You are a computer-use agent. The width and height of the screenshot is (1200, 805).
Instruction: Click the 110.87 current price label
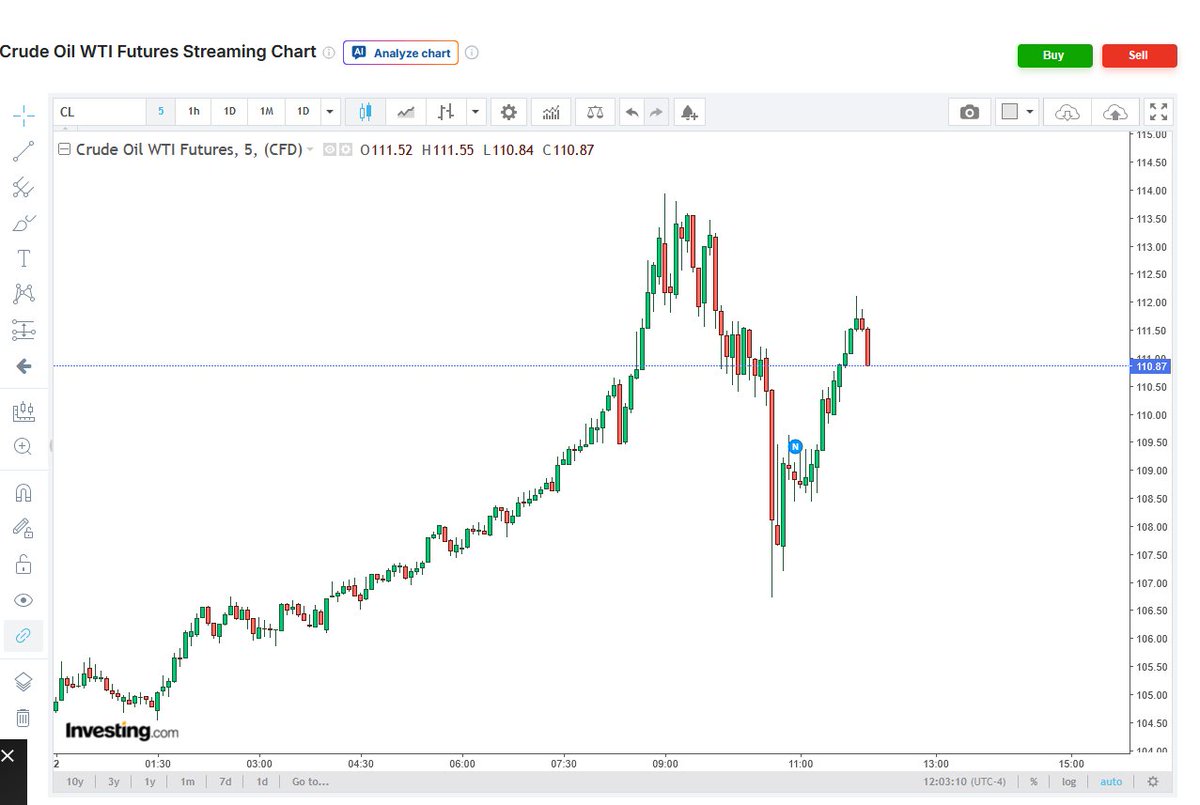point(1153,366)
